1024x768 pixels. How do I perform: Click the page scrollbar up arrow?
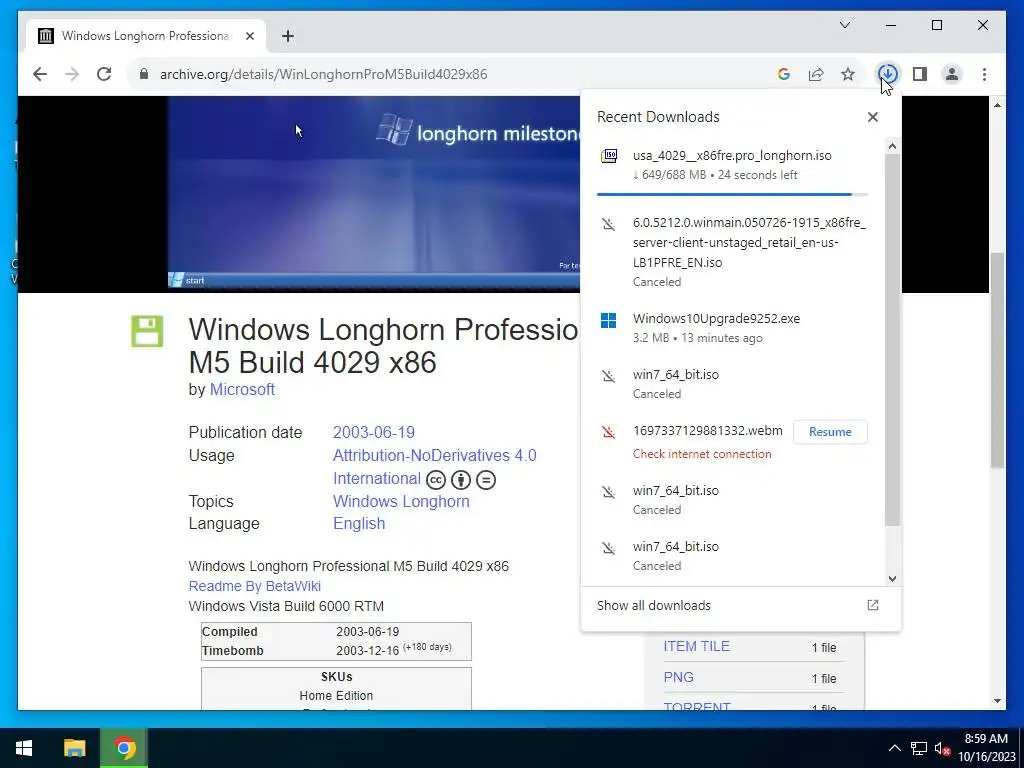coord(997,105)
